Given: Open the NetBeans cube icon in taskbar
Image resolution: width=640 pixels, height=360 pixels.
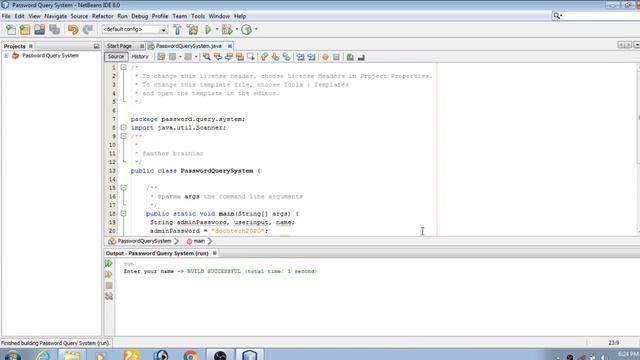Looking at the screenshot, I should pyautogui.click(x=249, y=355).
